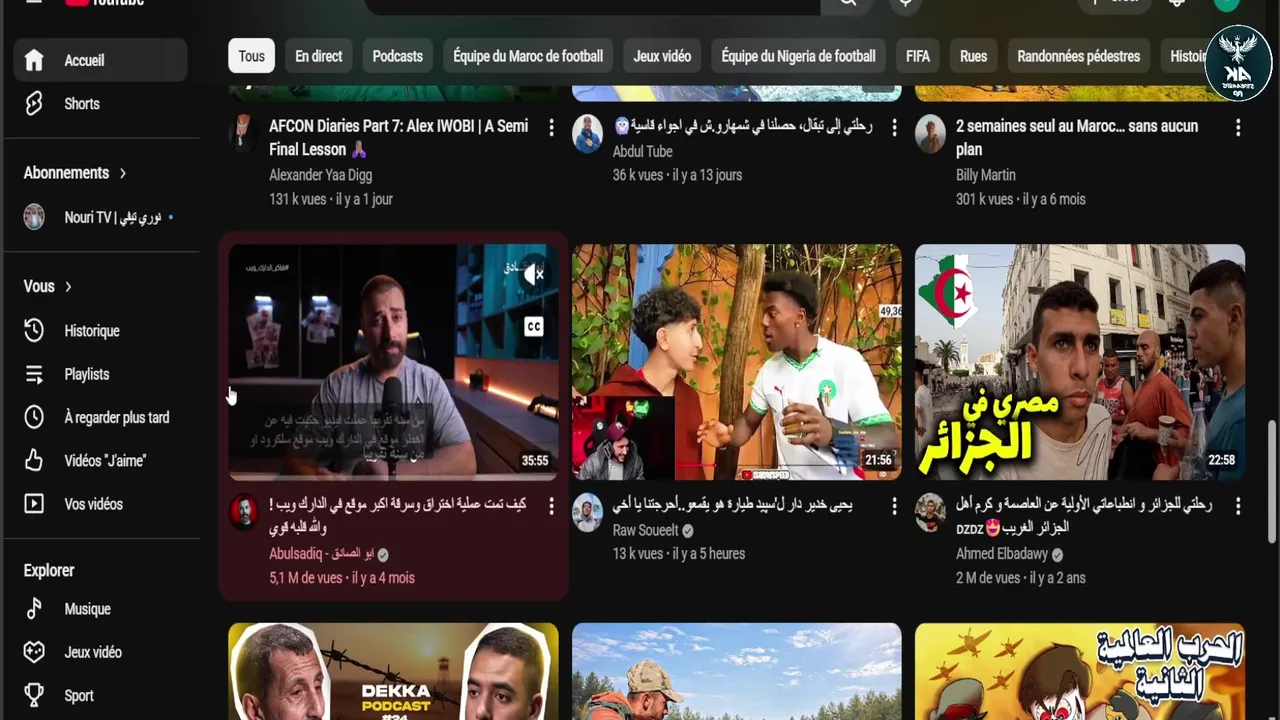Select the Randonnées pédestres chip
The width and height of the screenshot is (1280, 720).
click(1078, 56)
